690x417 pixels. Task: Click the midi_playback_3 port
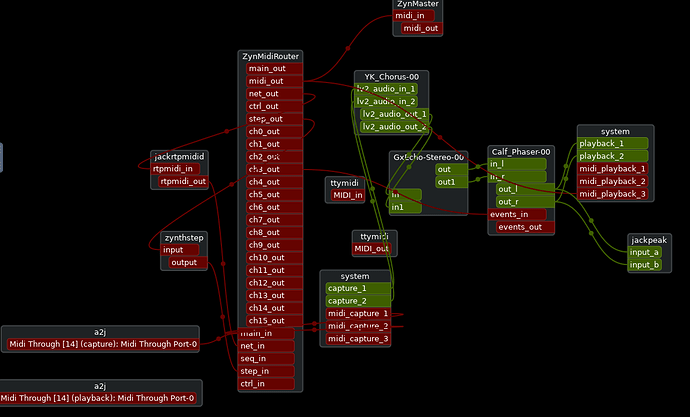coord(613,194)
